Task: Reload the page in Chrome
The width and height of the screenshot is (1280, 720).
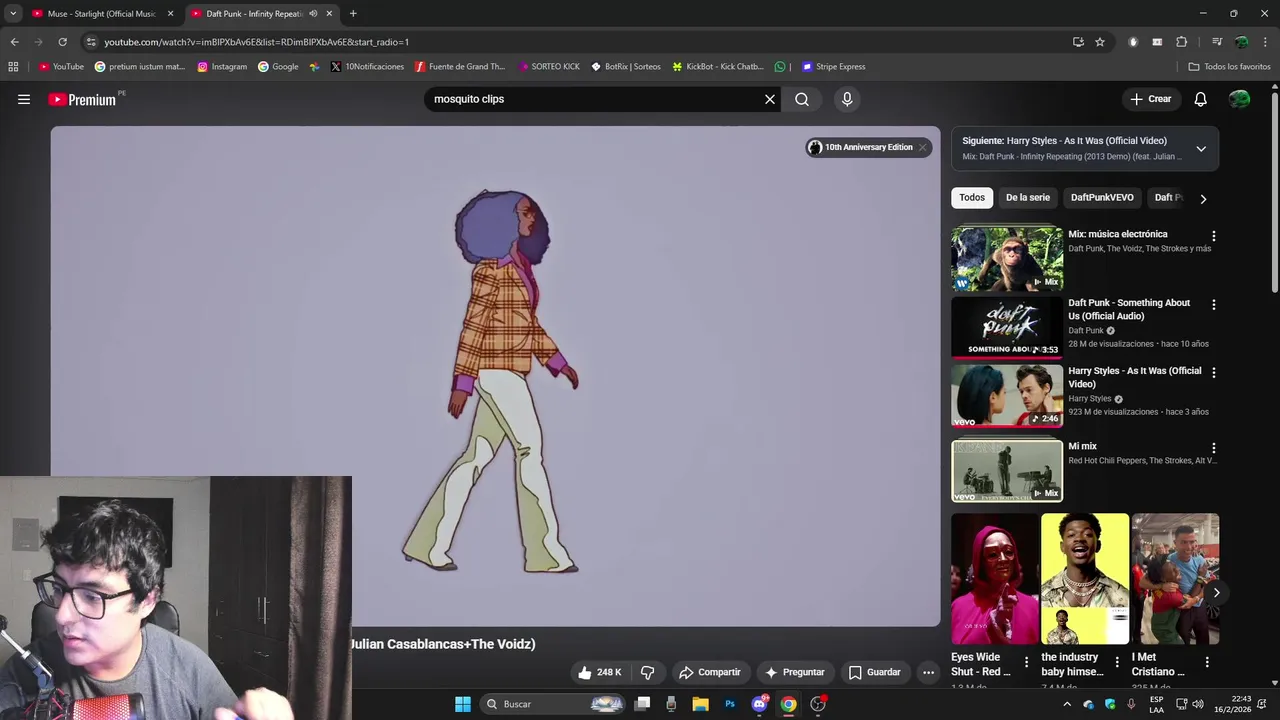Action: pos(62,42)
